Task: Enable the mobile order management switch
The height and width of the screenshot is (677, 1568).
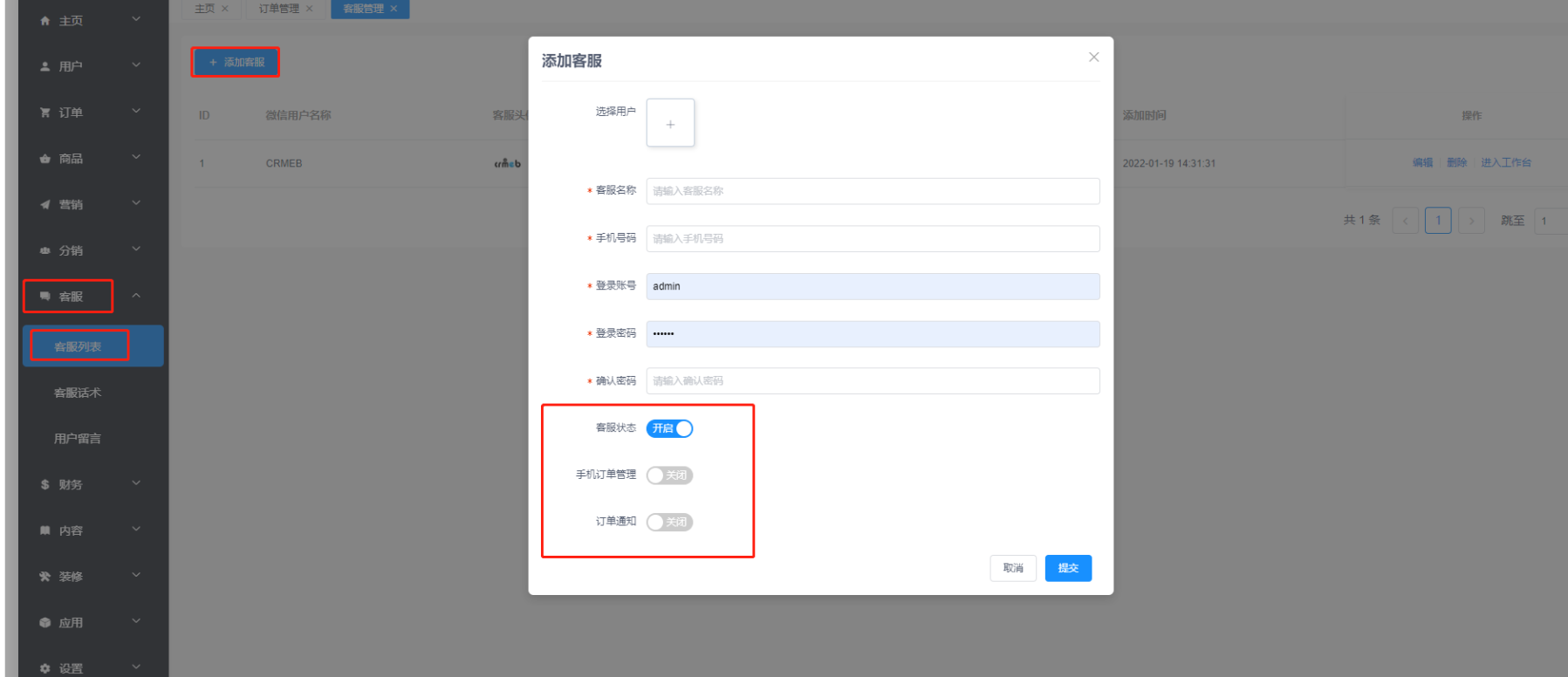Action: (x=669, y=475)
